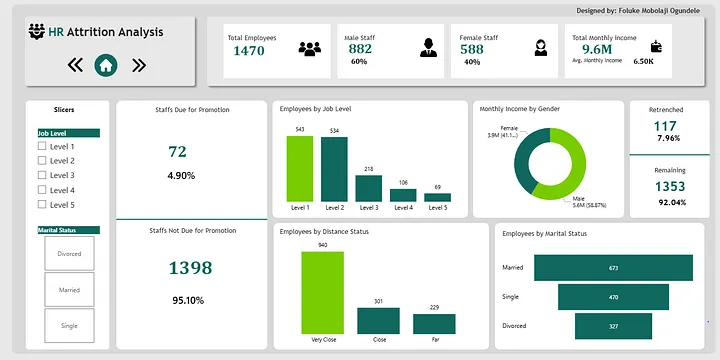Click the 7.96% retrenched percentage
The image size is (720, 360).
coord(668,138)
